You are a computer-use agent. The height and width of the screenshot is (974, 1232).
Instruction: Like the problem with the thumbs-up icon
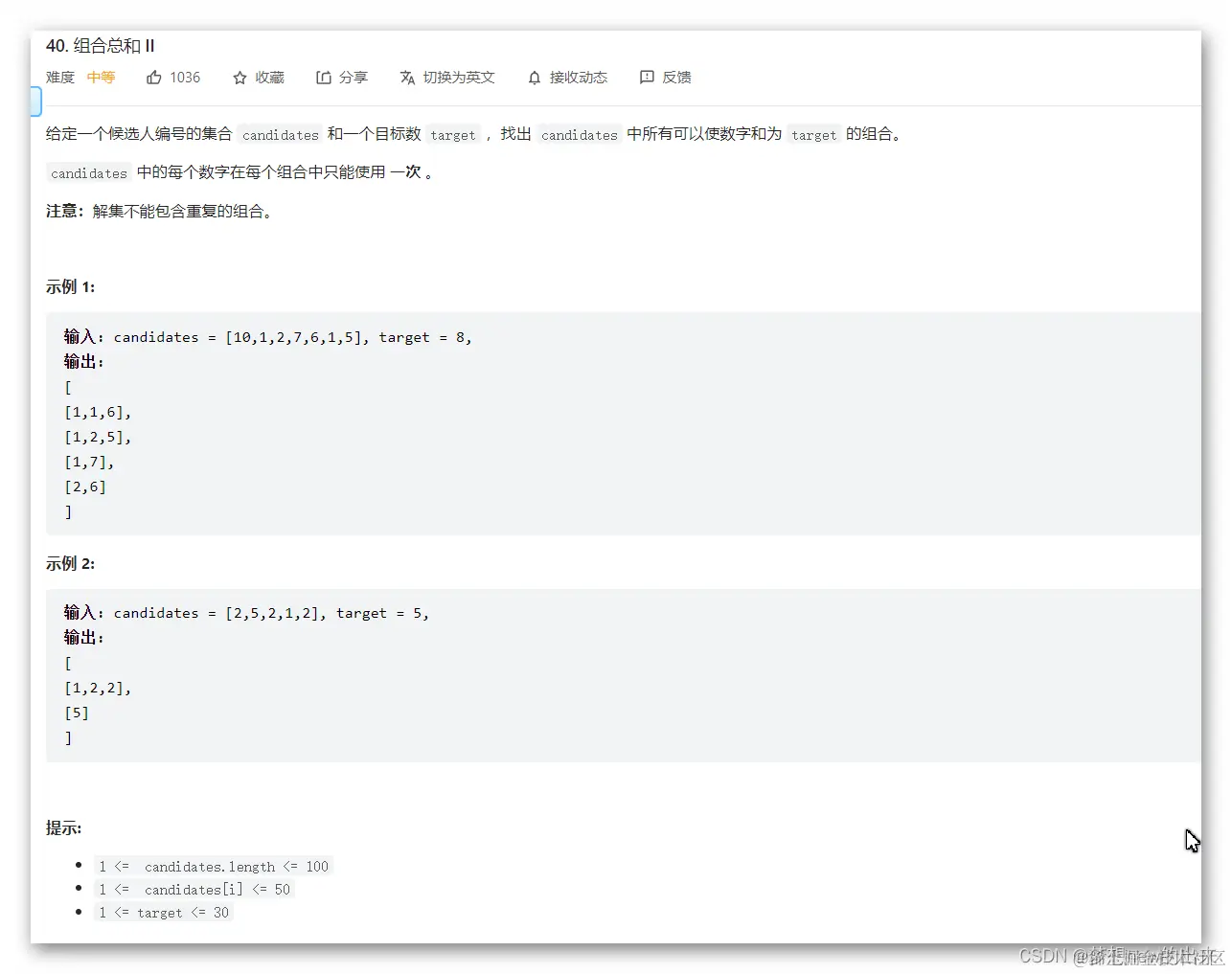[154, 77]
